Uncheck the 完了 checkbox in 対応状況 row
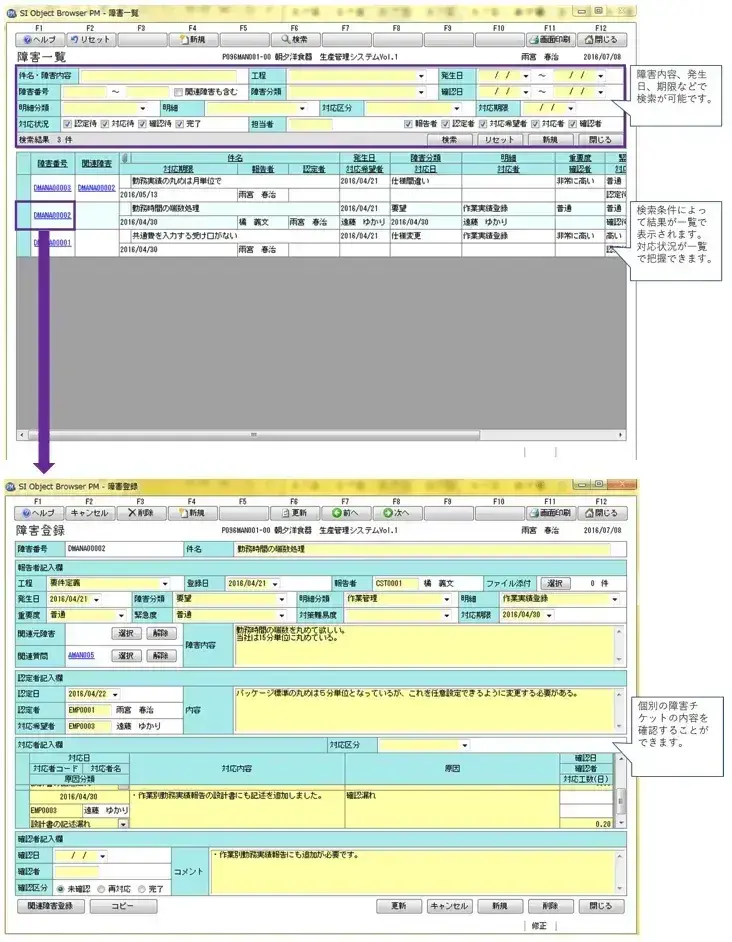The image size is (732, 942). coord(179,124)
